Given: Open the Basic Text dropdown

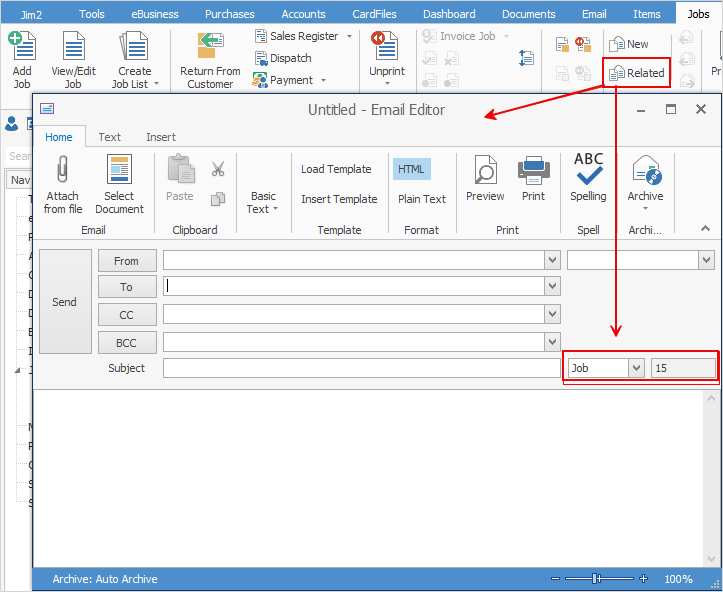Looking at the screenshot, I should click(x=263, y=202).
